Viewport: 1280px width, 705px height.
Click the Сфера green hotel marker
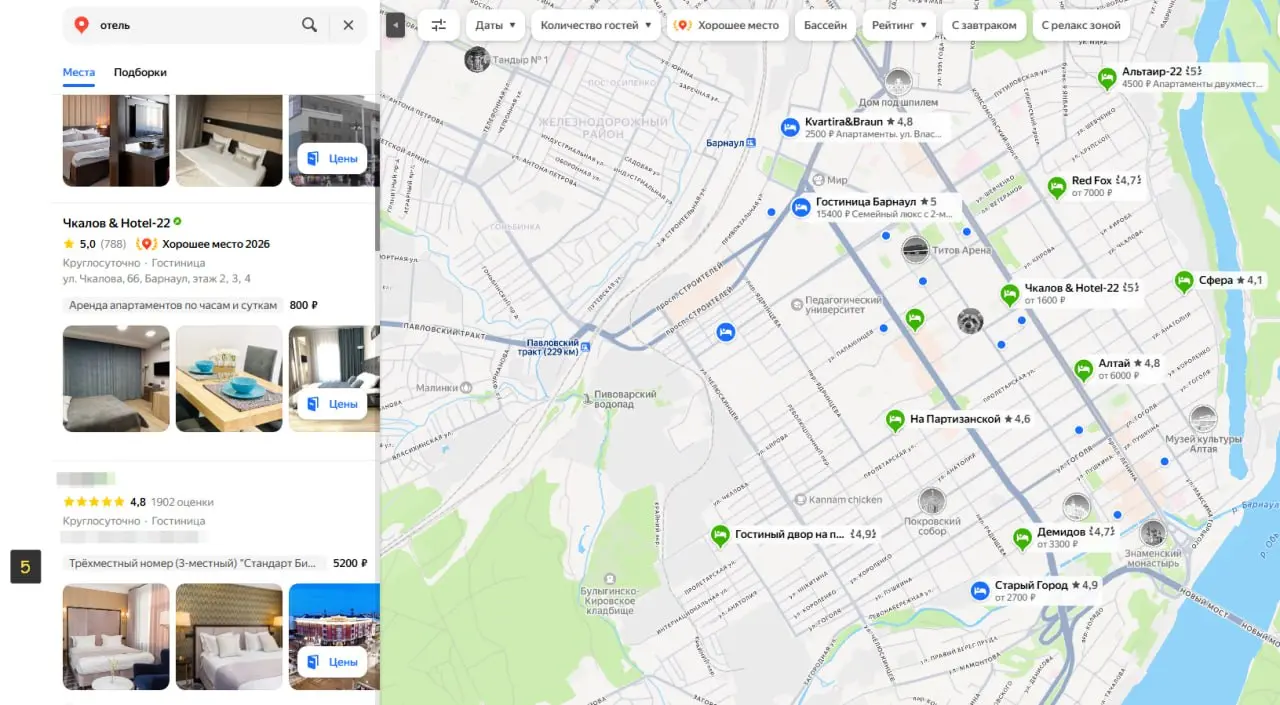[x=1184, y=281]
